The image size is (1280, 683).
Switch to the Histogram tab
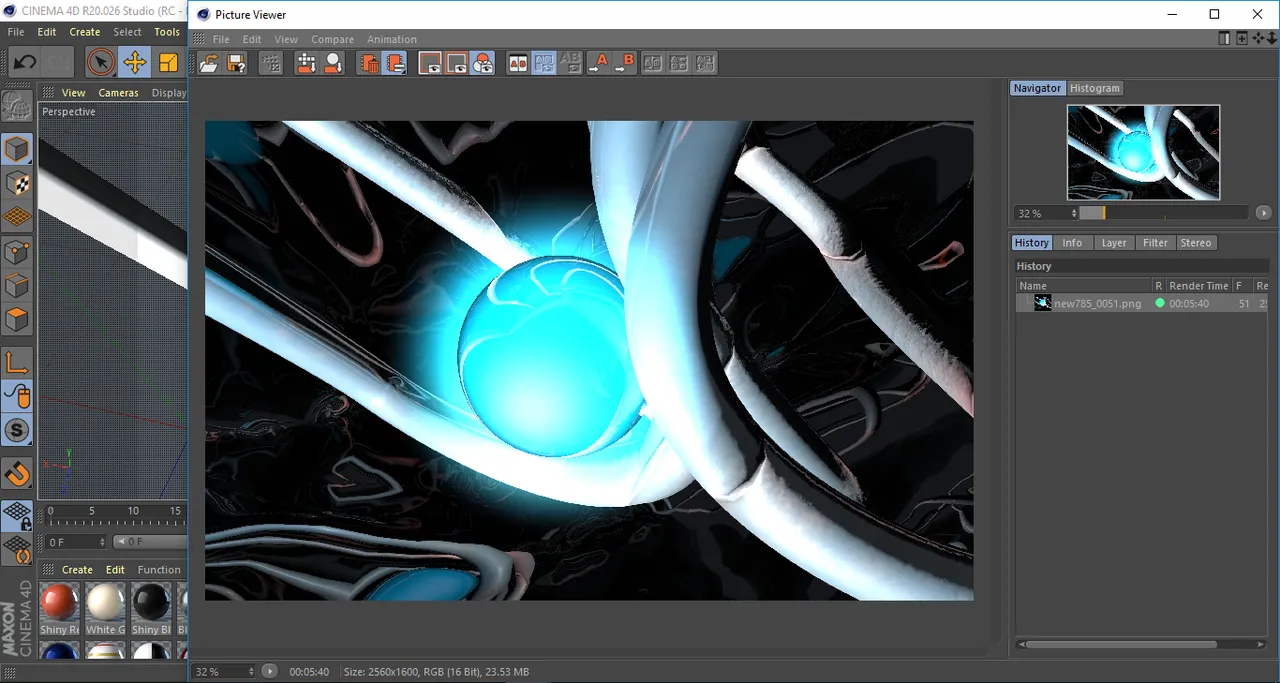click(1095, 88)
